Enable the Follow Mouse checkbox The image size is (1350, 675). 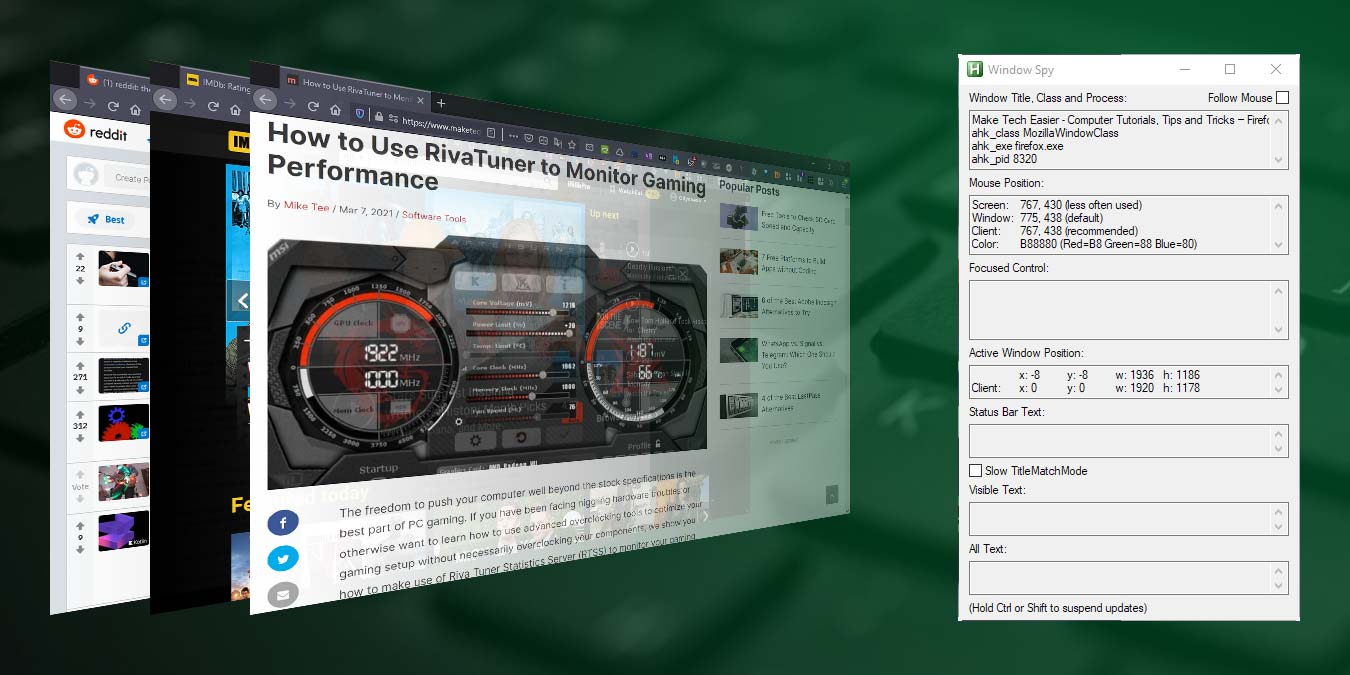[x=1283, y=97]
